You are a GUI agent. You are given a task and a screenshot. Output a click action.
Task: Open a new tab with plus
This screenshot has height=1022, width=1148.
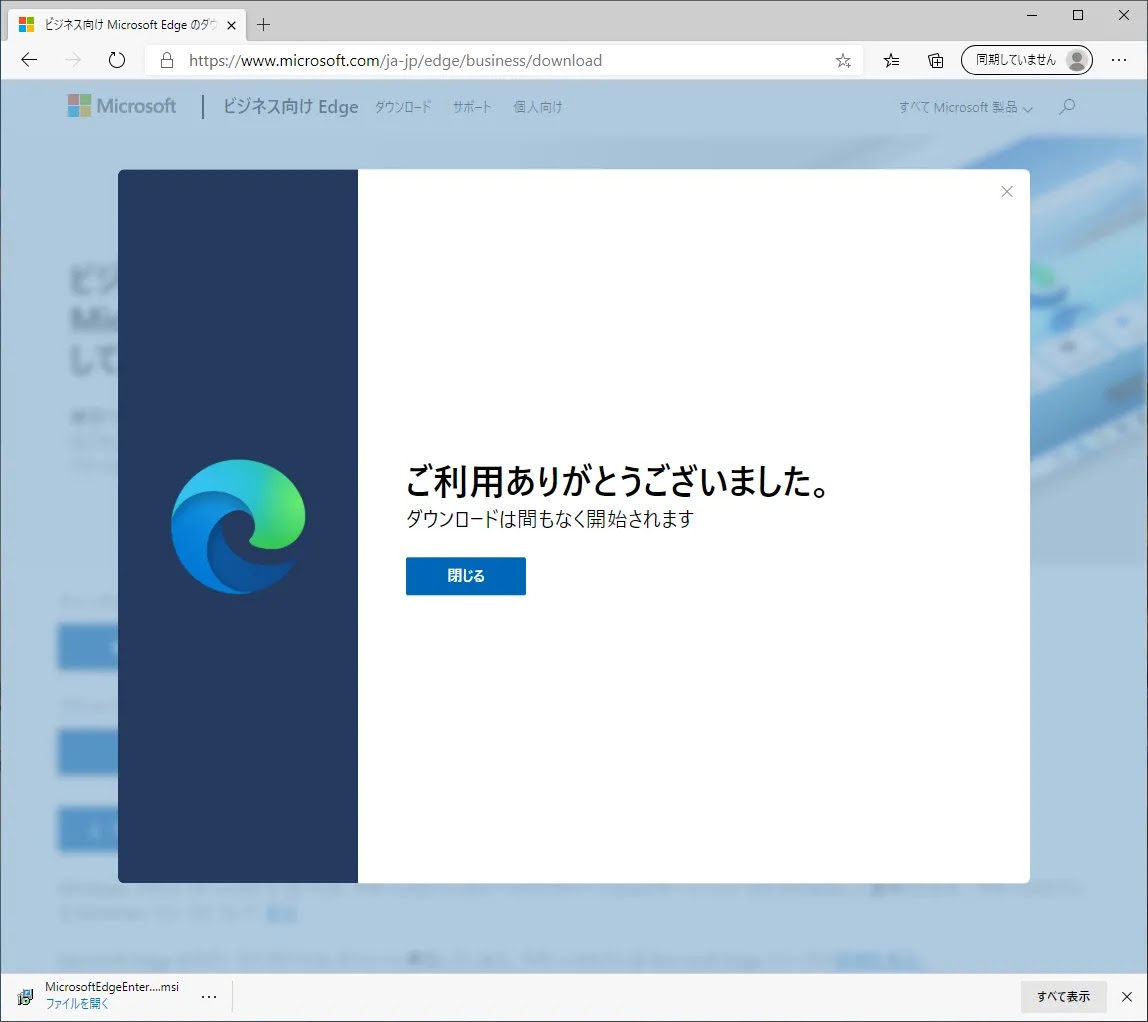[x=264, y=25]
